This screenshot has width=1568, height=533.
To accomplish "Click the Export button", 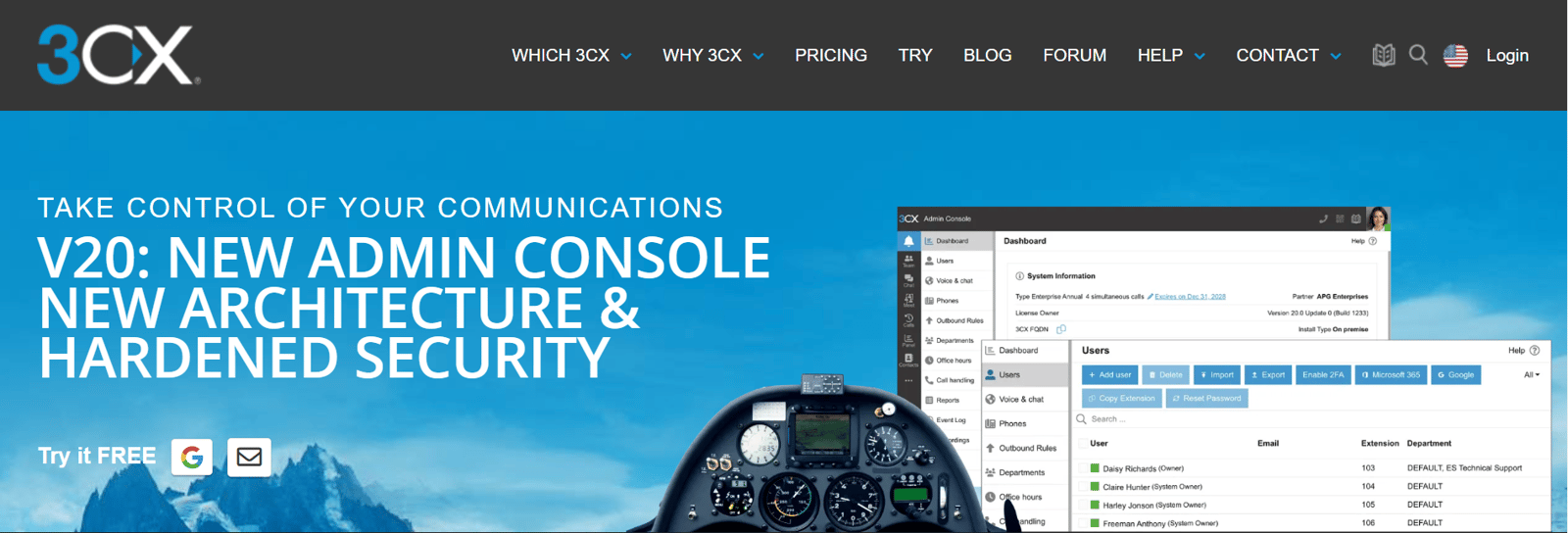I will pos(1268,374).
